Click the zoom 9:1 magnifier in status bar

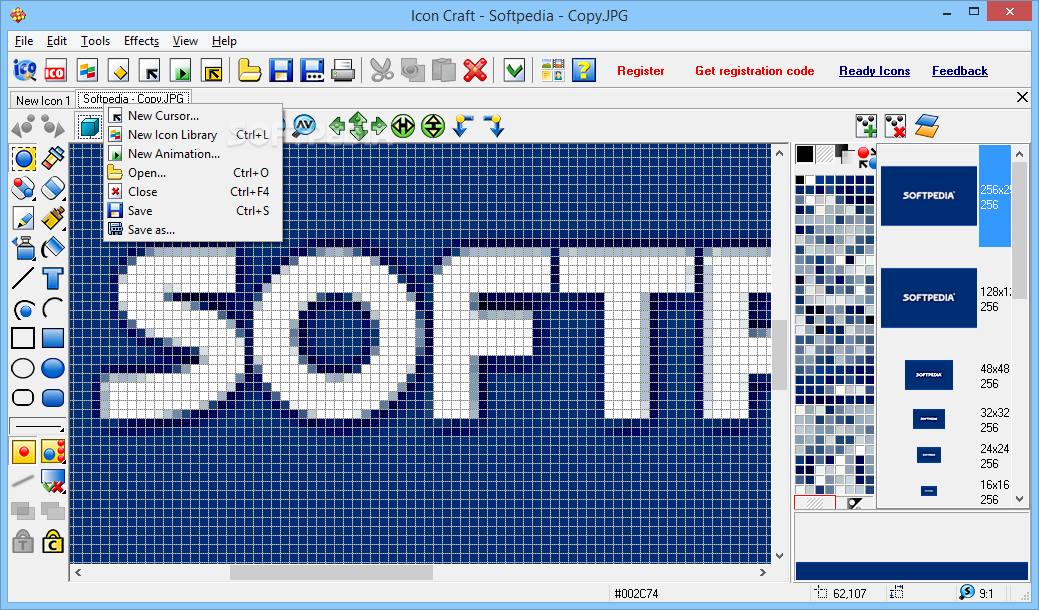[x=967, y=592]
